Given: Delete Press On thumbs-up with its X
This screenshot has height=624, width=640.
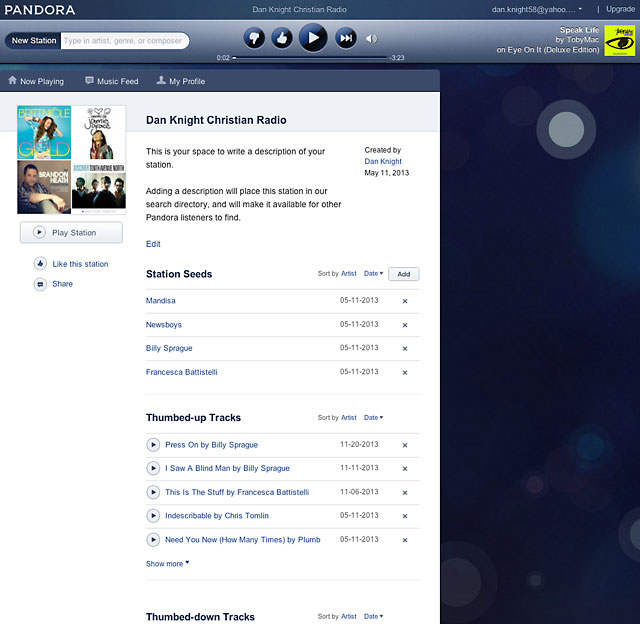Looking at the screenshot, I should (x=405, y=445).
